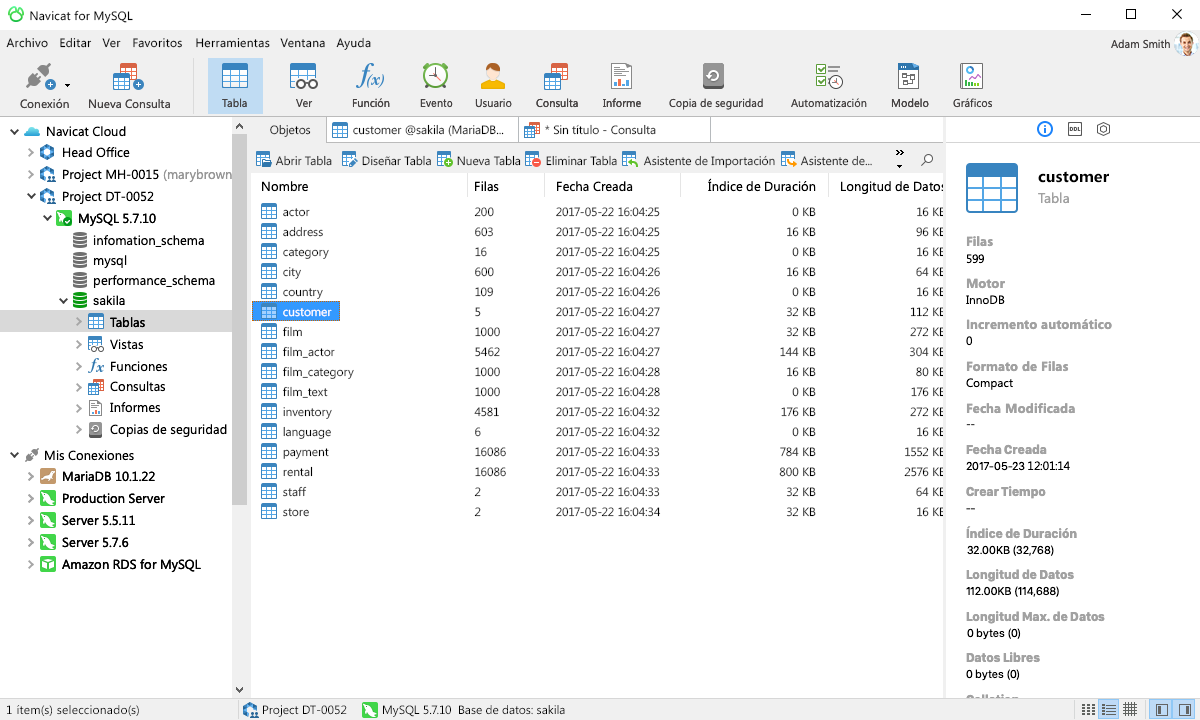Click Eliminar Tabla button
This screenshot has height=720, width=1200.
[571, 160]
